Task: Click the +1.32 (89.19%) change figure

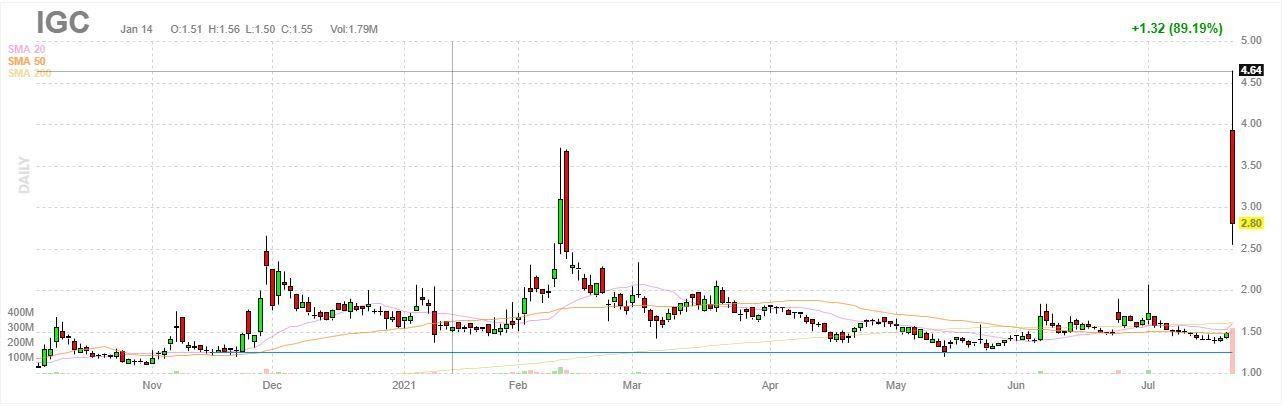Action: tap(1177, 28)
